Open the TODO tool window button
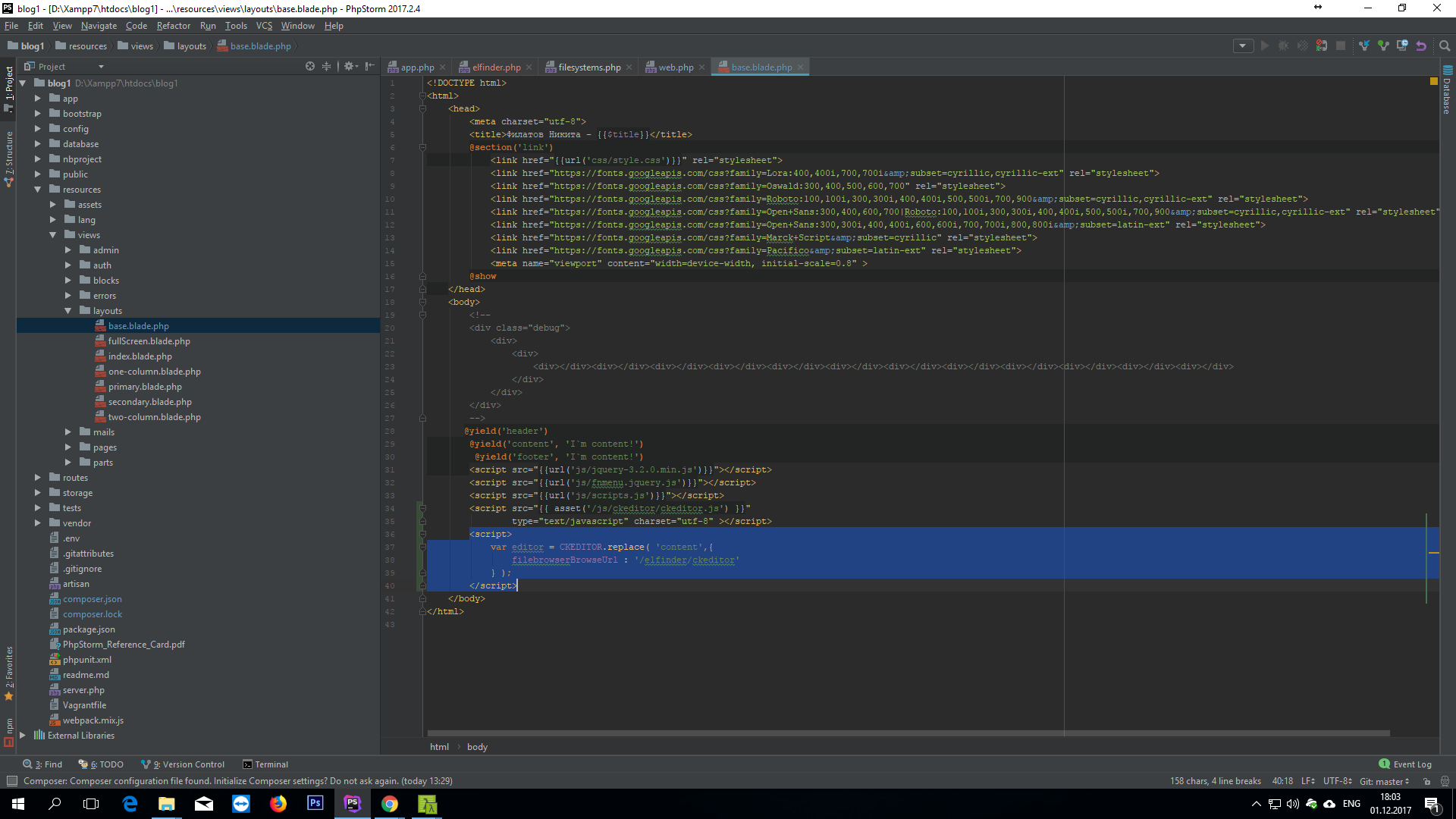Viewport: 1456px width, 819px height. [x=101, y=764]
